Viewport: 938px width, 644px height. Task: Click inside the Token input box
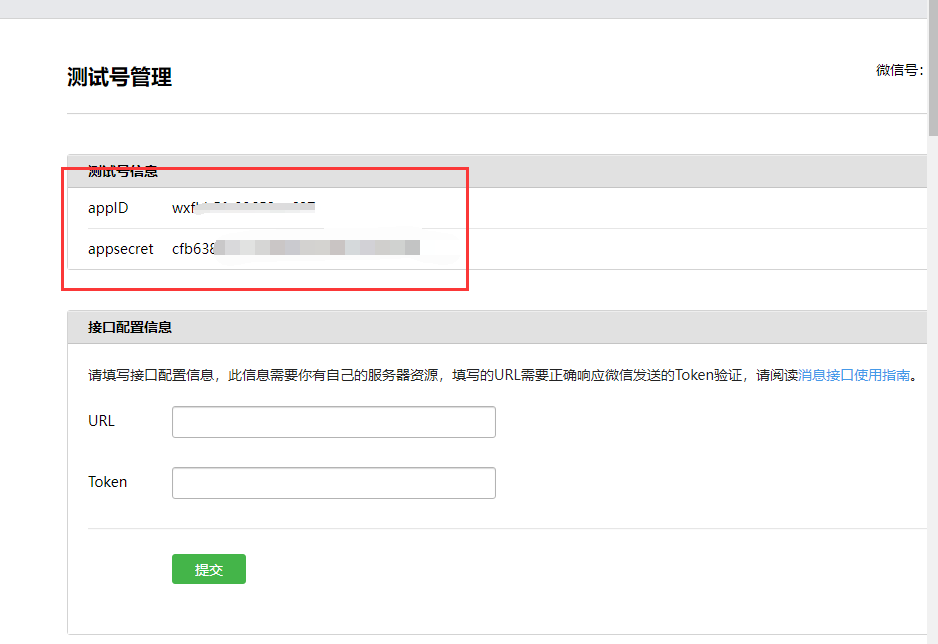pyautogui.click(x=332, y=482)
